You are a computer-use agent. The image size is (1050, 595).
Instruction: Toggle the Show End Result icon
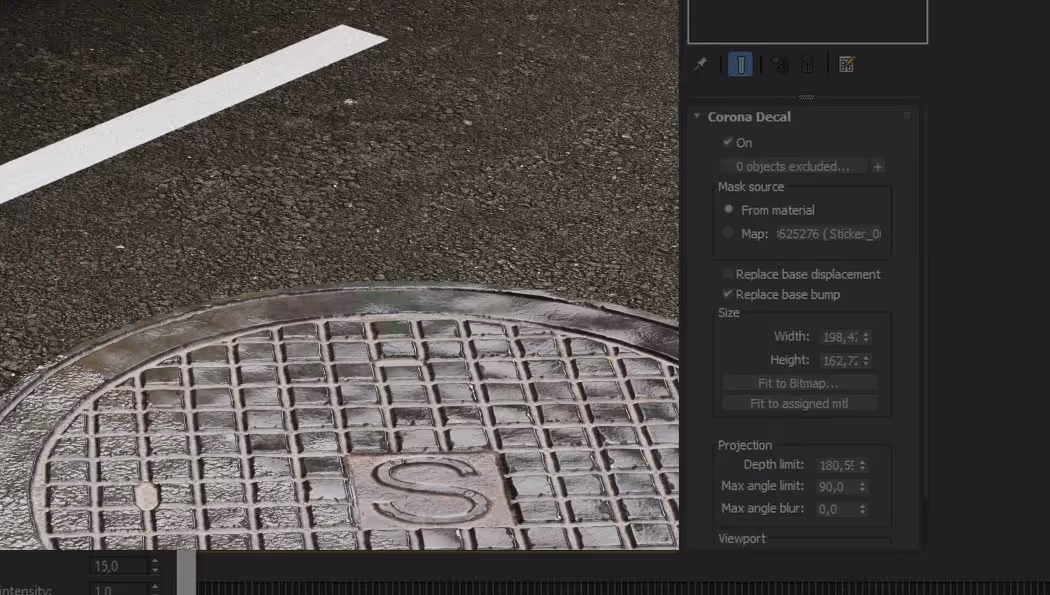coord(741,64)
